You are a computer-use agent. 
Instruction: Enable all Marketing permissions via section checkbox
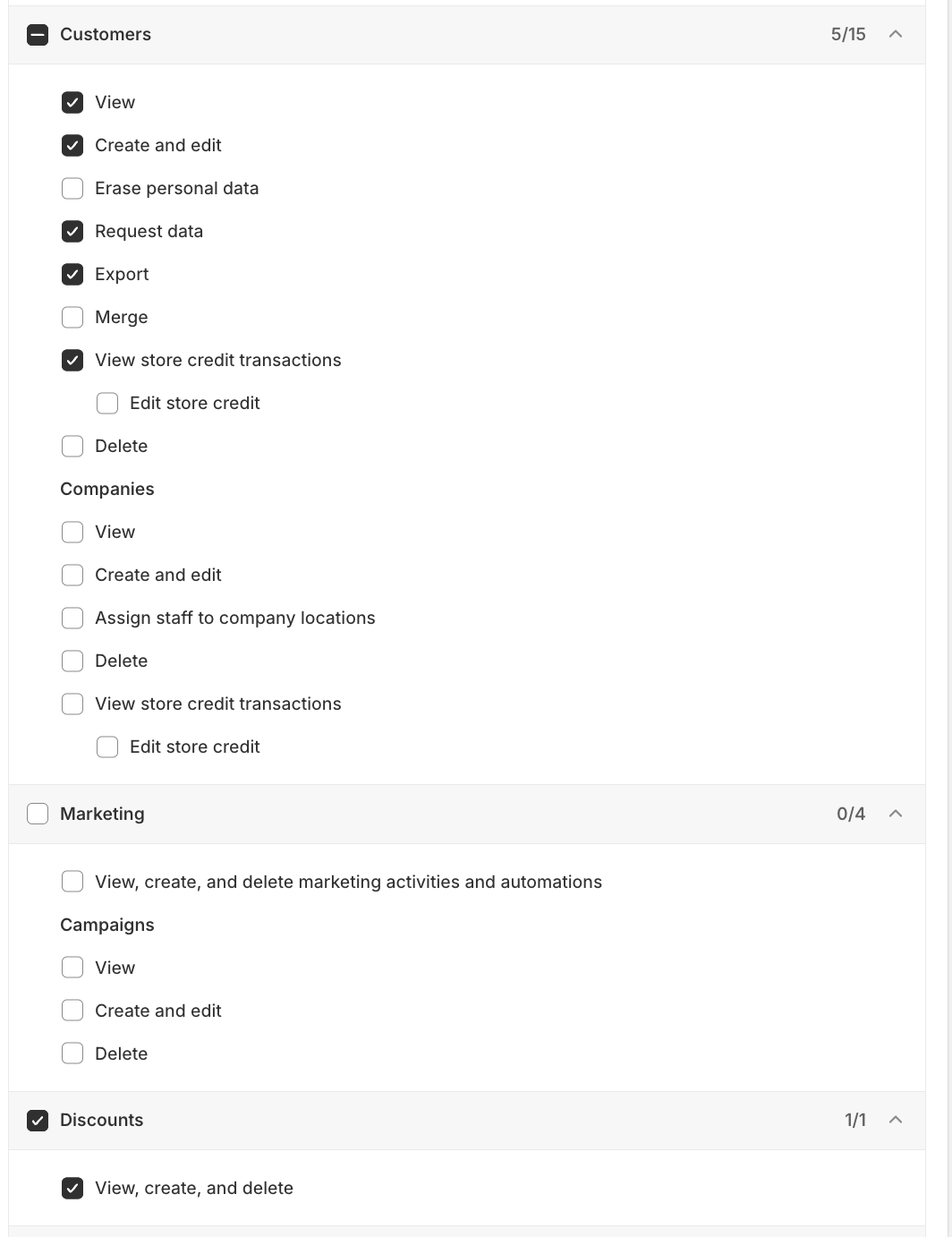(37, 814)
